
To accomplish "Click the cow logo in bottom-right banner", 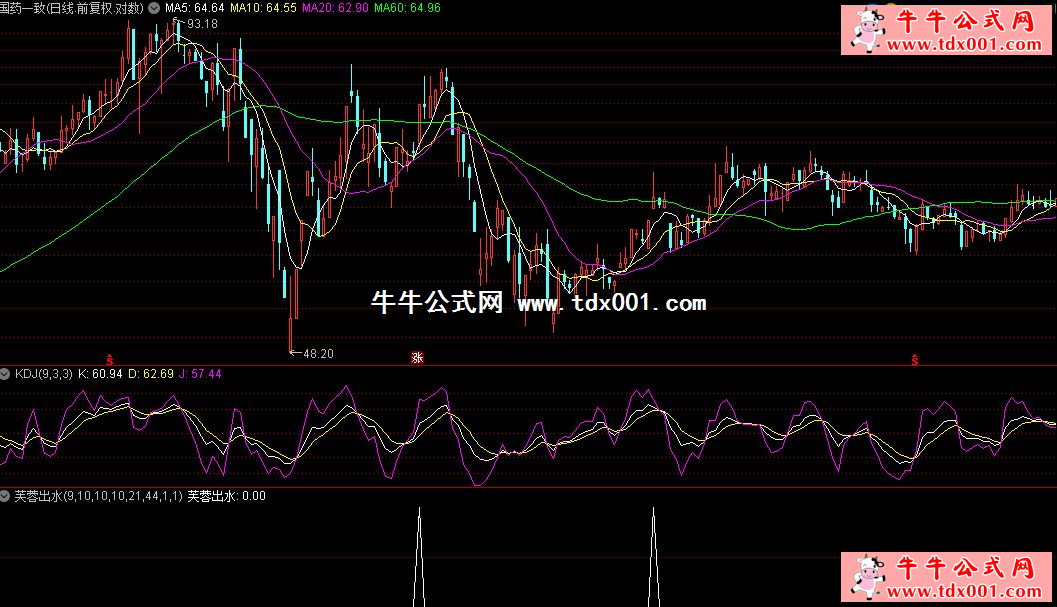I will 864,577.
